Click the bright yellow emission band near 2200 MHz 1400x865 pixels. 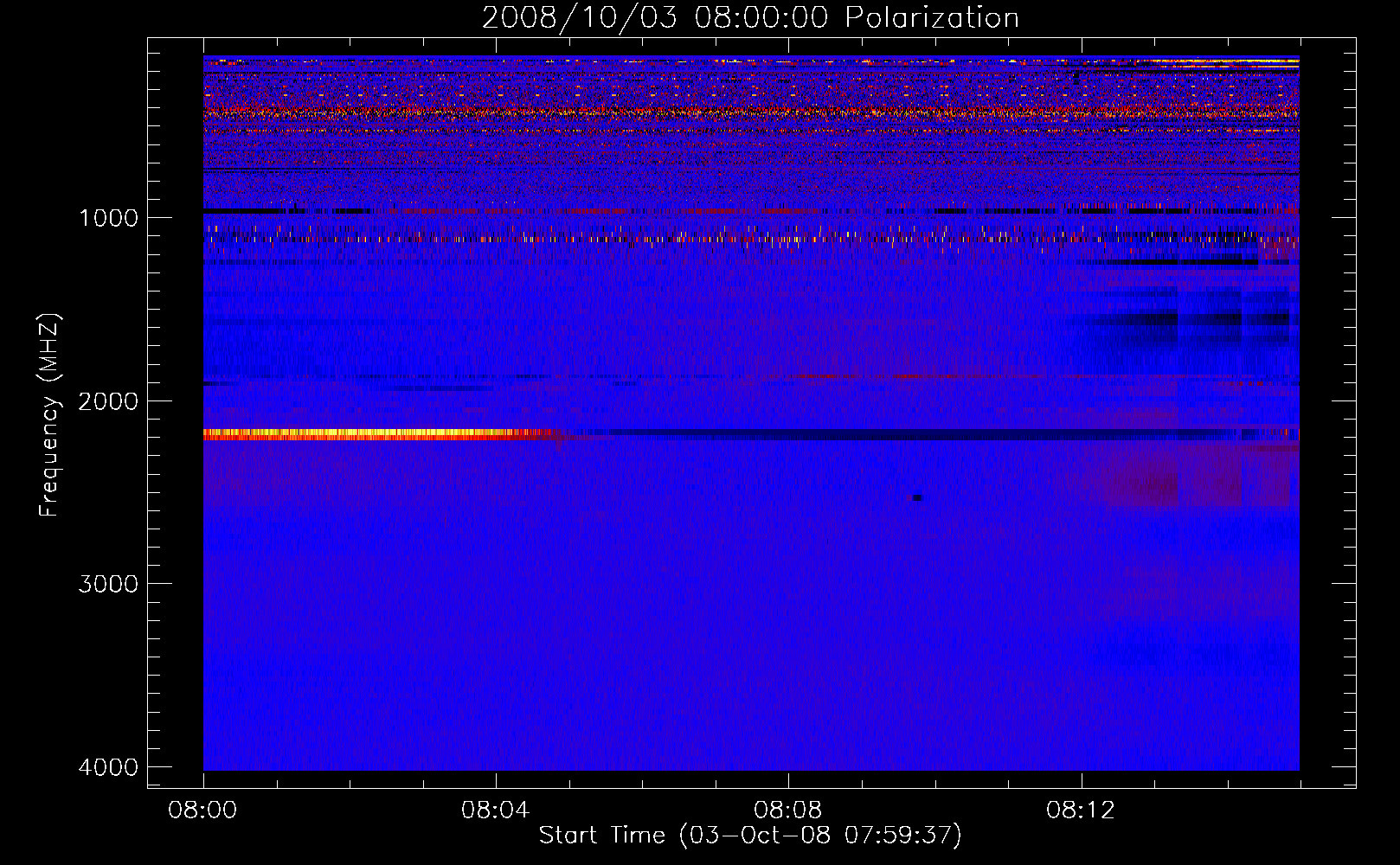381,434
